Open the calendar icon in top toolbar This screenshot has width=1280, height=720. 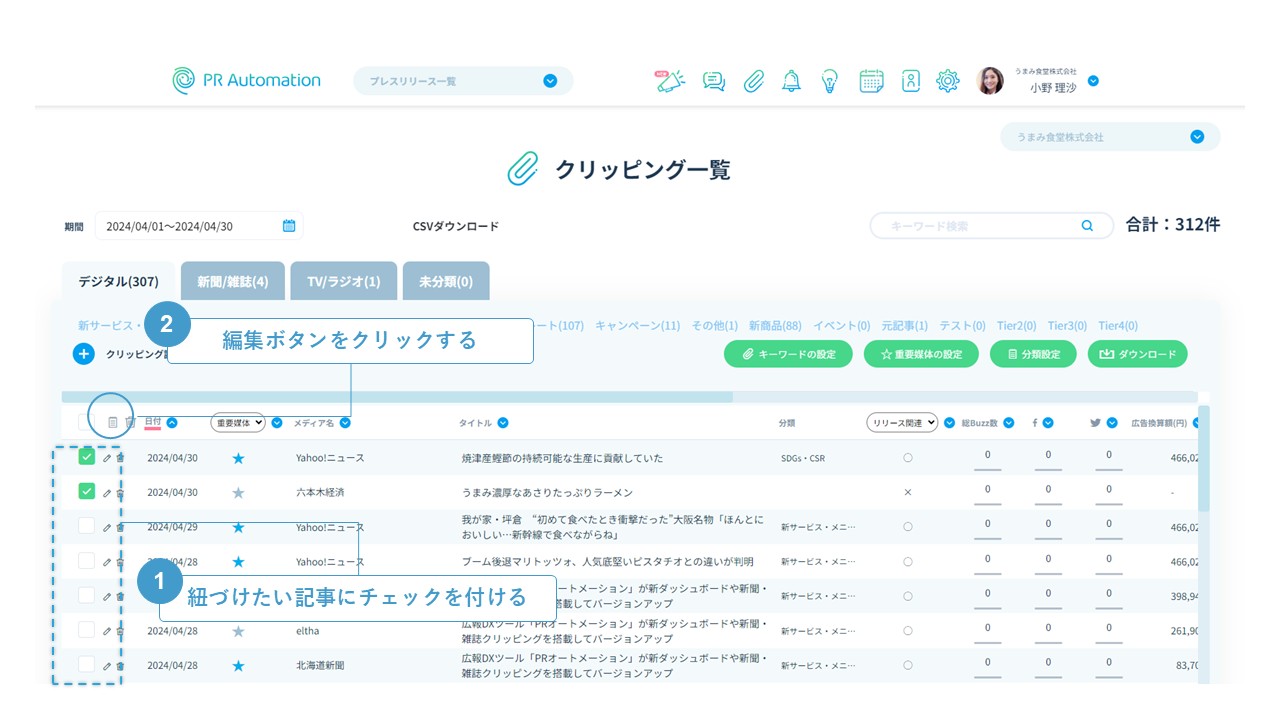coord(871,81)
